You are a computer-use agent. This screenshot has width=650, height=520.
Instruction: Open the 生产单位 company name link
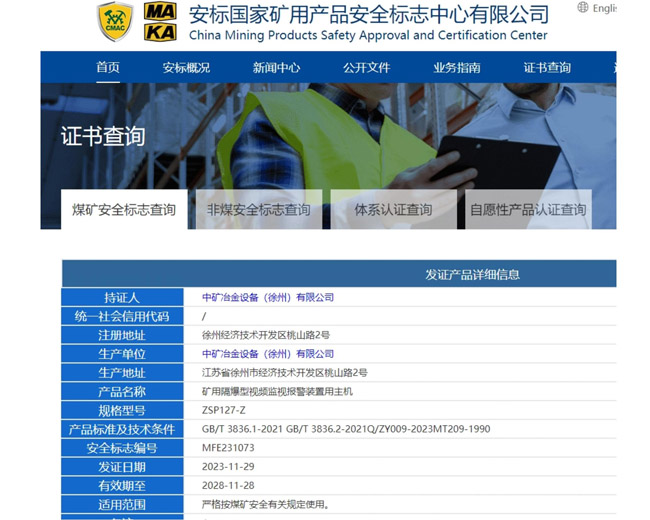pos(268,354)
